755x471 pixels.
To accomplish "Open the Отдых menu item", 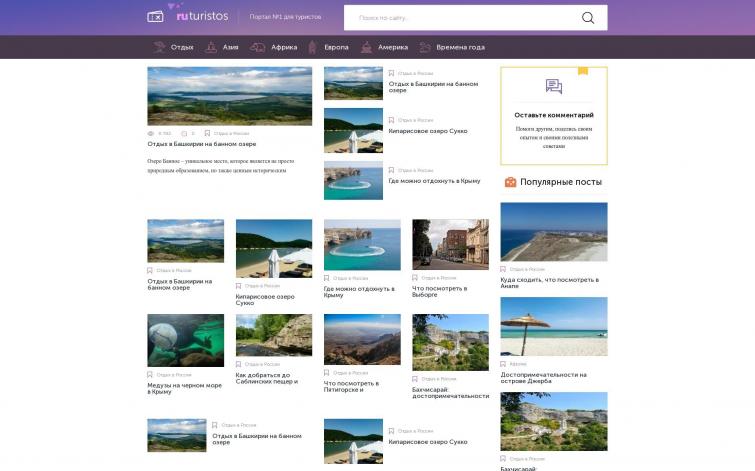I will 182,47.
